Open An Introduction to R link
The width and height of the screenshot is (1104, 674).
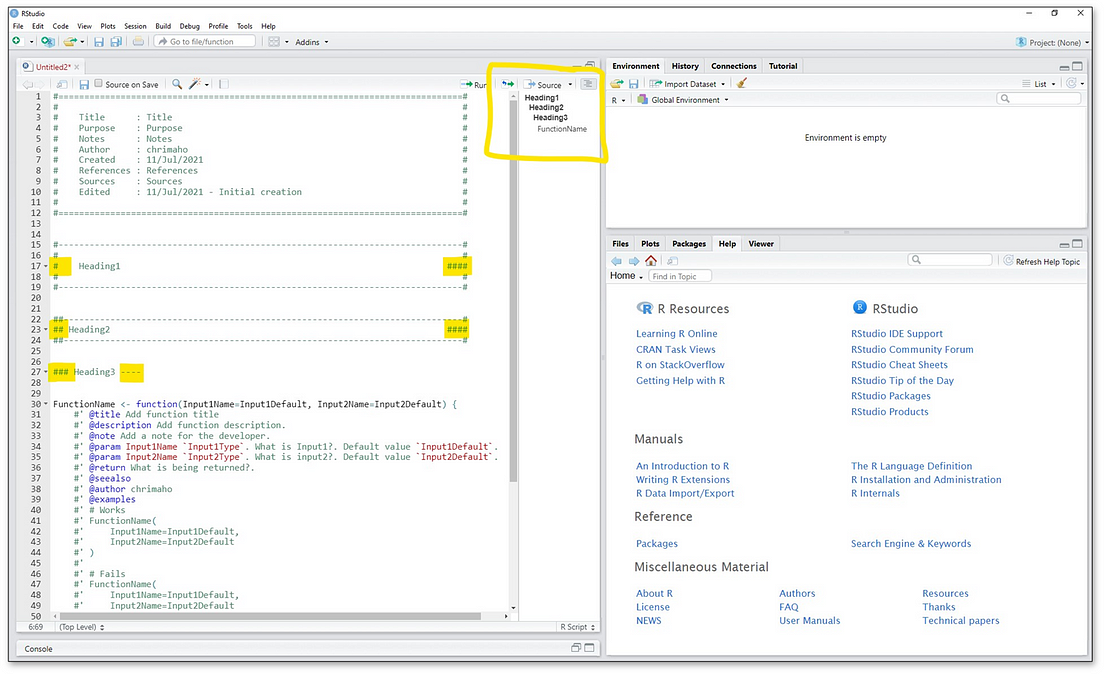pos(682,466)
